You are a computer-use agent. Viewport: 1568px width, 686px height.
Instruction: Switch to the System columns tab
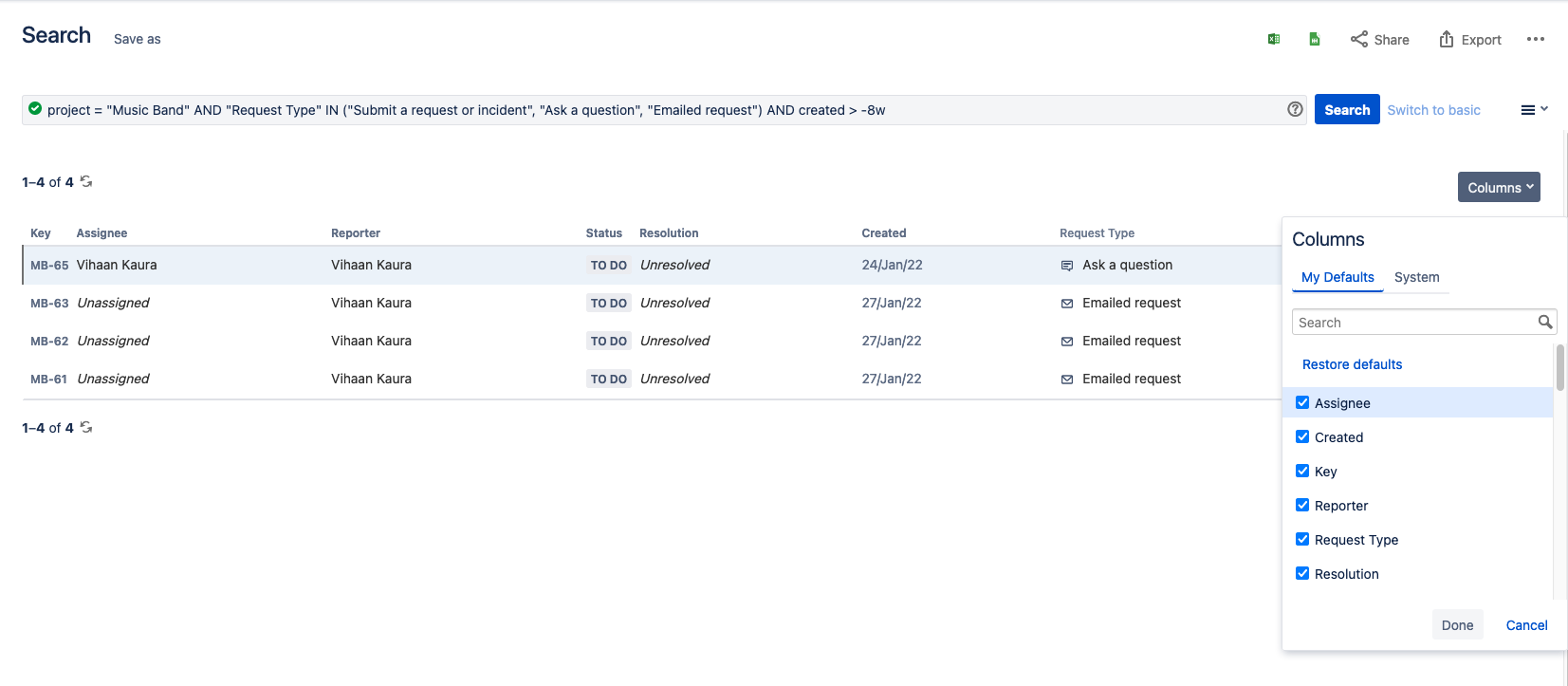[x=1416, y=277]
